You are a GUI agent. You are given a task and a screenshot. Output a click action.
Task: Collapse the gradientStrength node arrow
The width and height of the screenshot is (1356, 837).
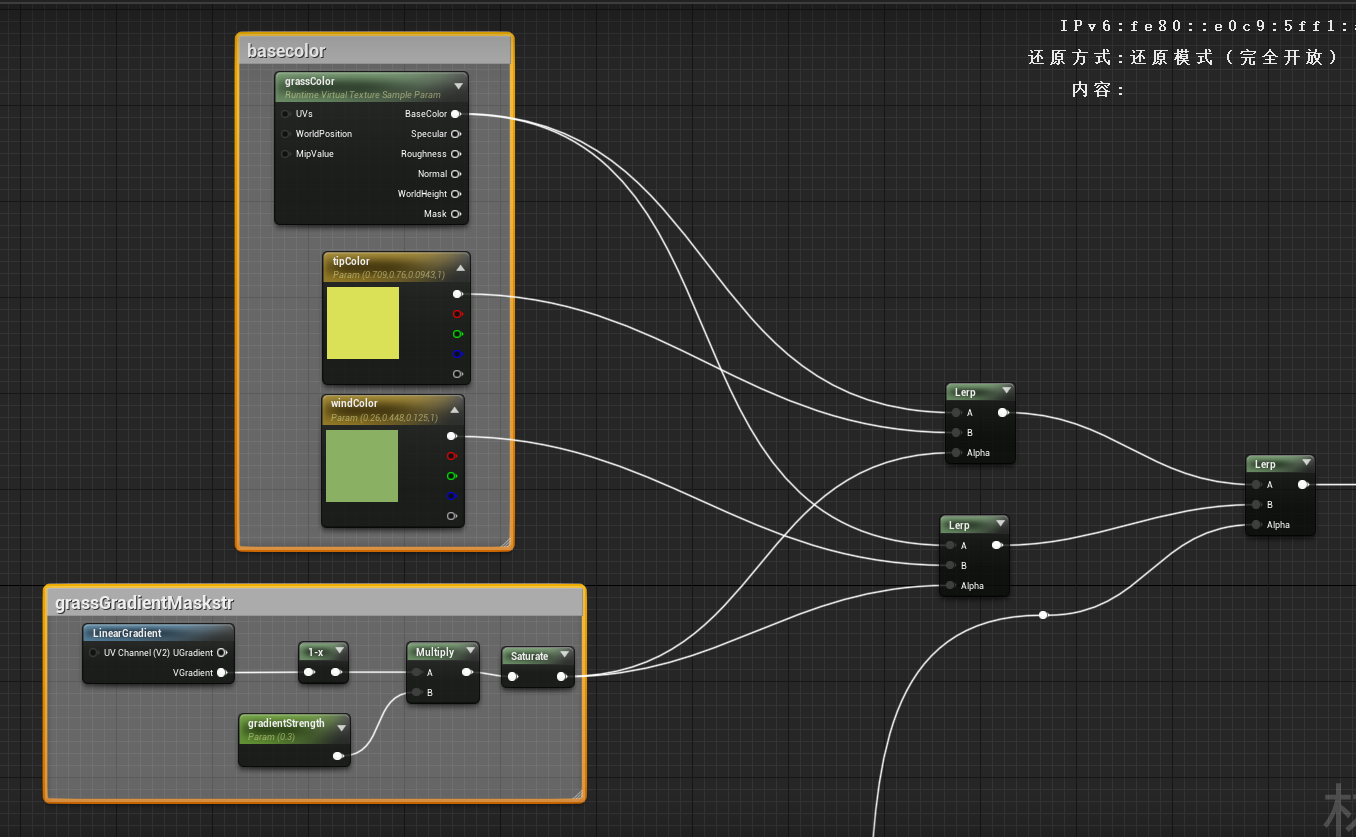tap(341, 728)
